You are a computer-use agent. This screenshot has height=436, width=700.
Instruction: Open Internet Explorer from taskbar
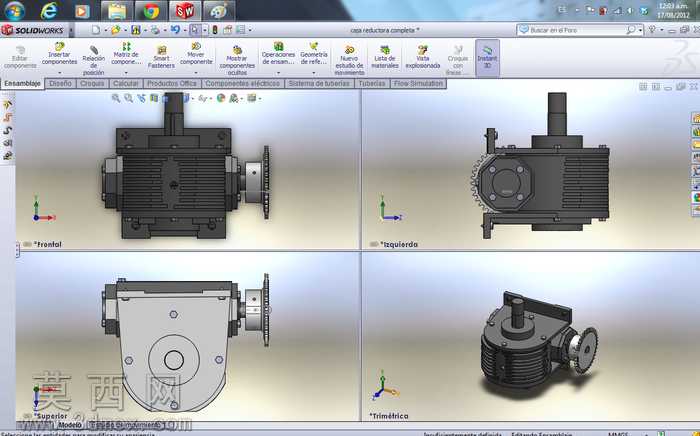click(x=48, y=11)
